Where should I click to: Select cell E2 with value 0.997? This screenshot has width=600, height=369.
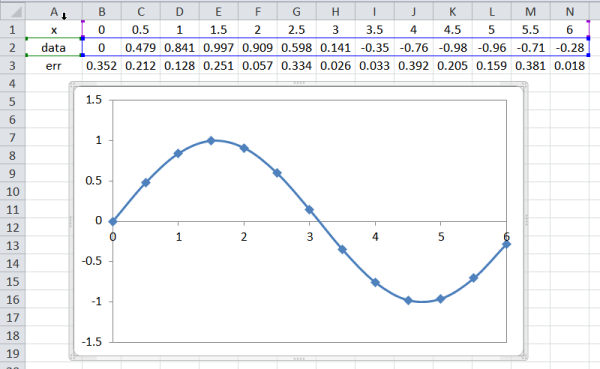pyautogui.click(x=218, y=47)
